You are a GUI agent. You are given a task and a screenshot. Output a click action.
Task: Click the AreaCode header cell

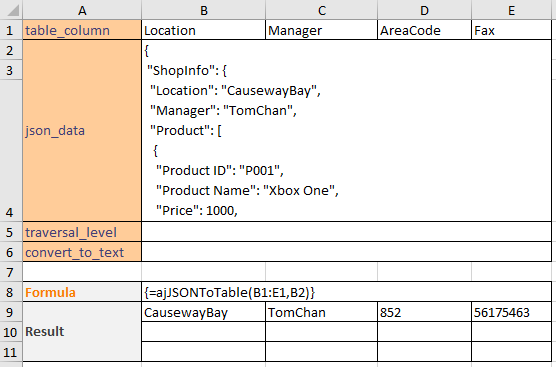click(x=424, y=30)
